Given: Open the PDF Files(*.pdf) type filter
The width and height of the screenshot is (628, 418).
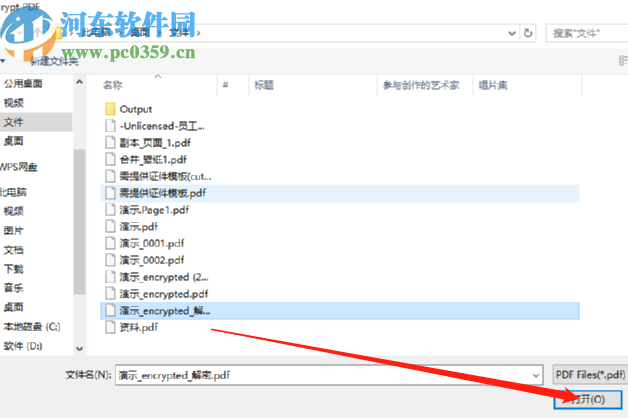Looking at the screenshot, I should tap(590, 375).
